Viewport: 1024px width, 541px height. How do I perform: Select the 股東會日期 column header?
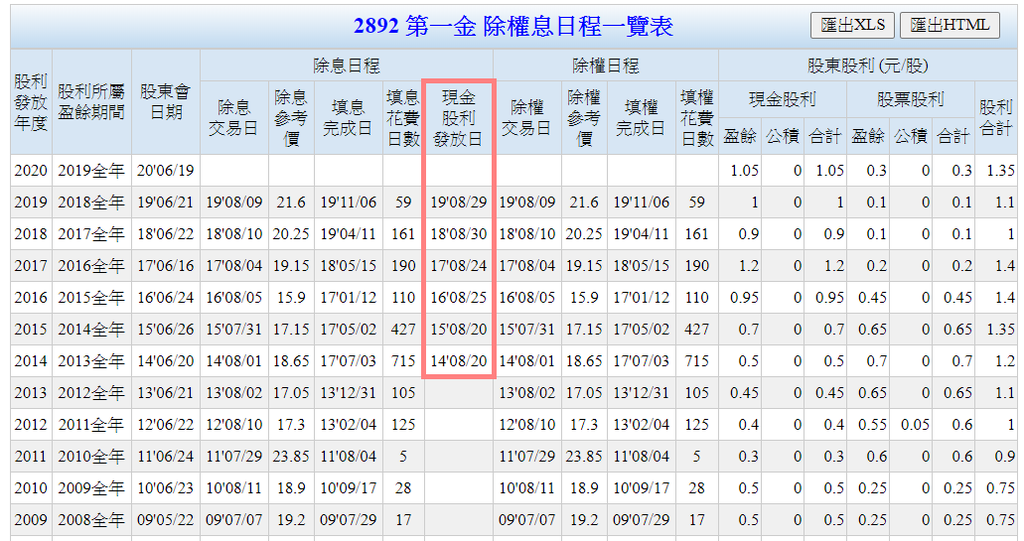coord(166,102)
